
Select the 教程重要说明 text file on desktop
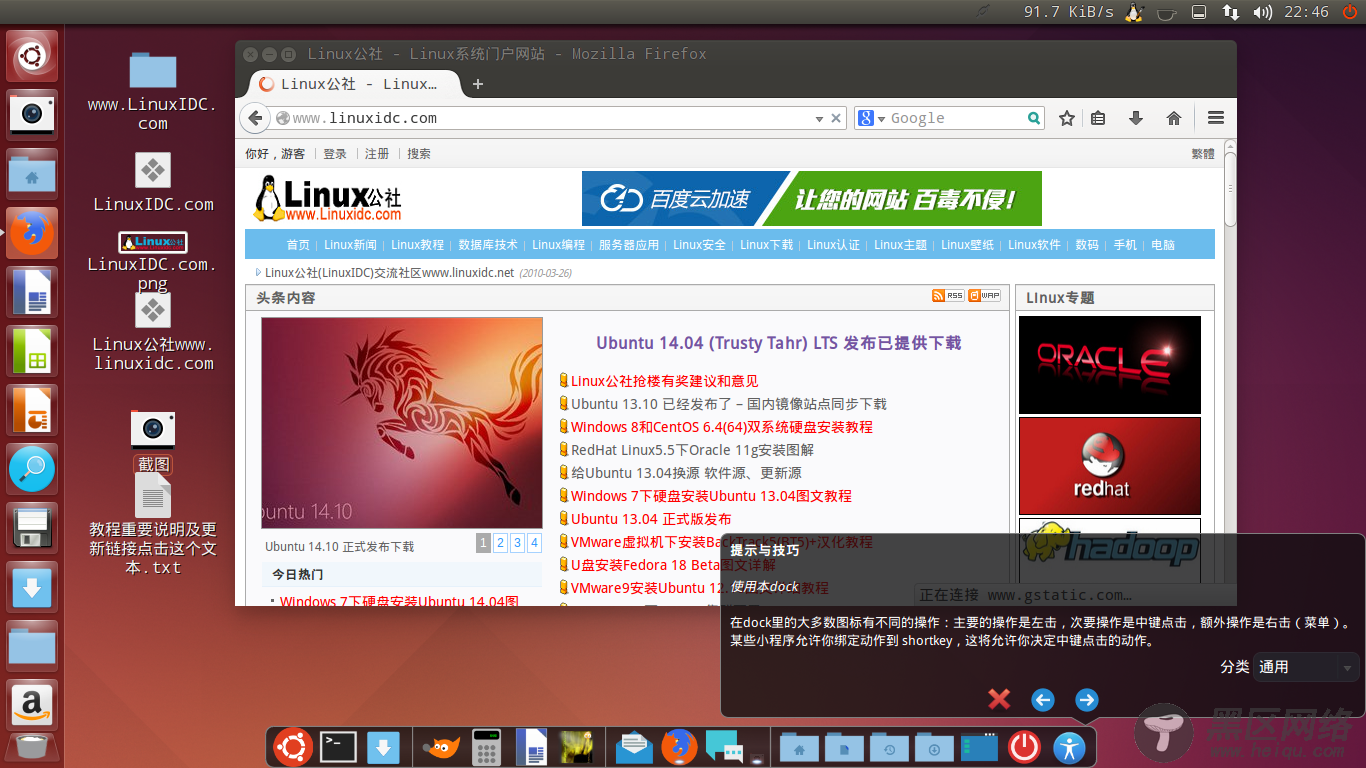[153, 523]
